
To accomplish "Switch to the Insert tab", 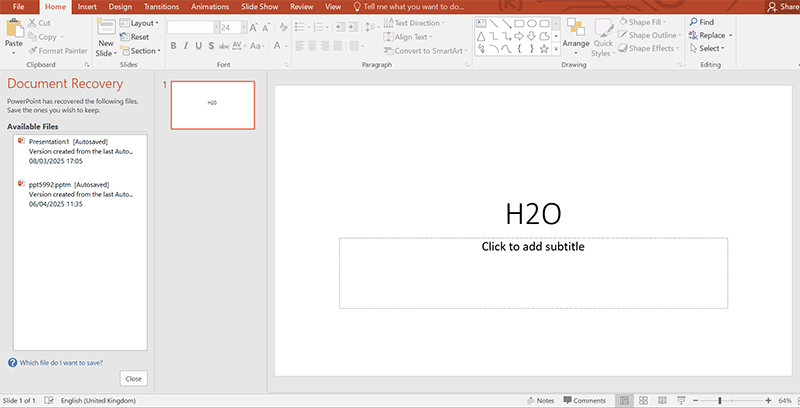I will (x=87, y=7).
